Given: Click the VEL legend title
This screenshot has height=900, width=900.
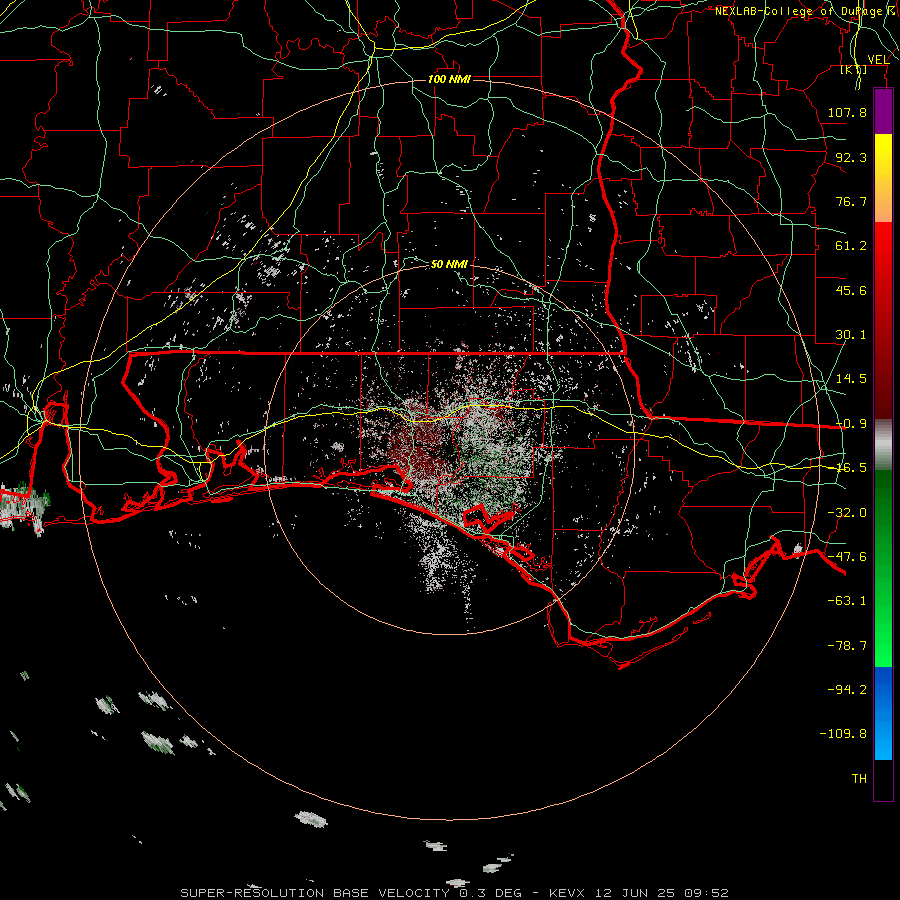Looking at the screenshot, I should tap(878, 60).
